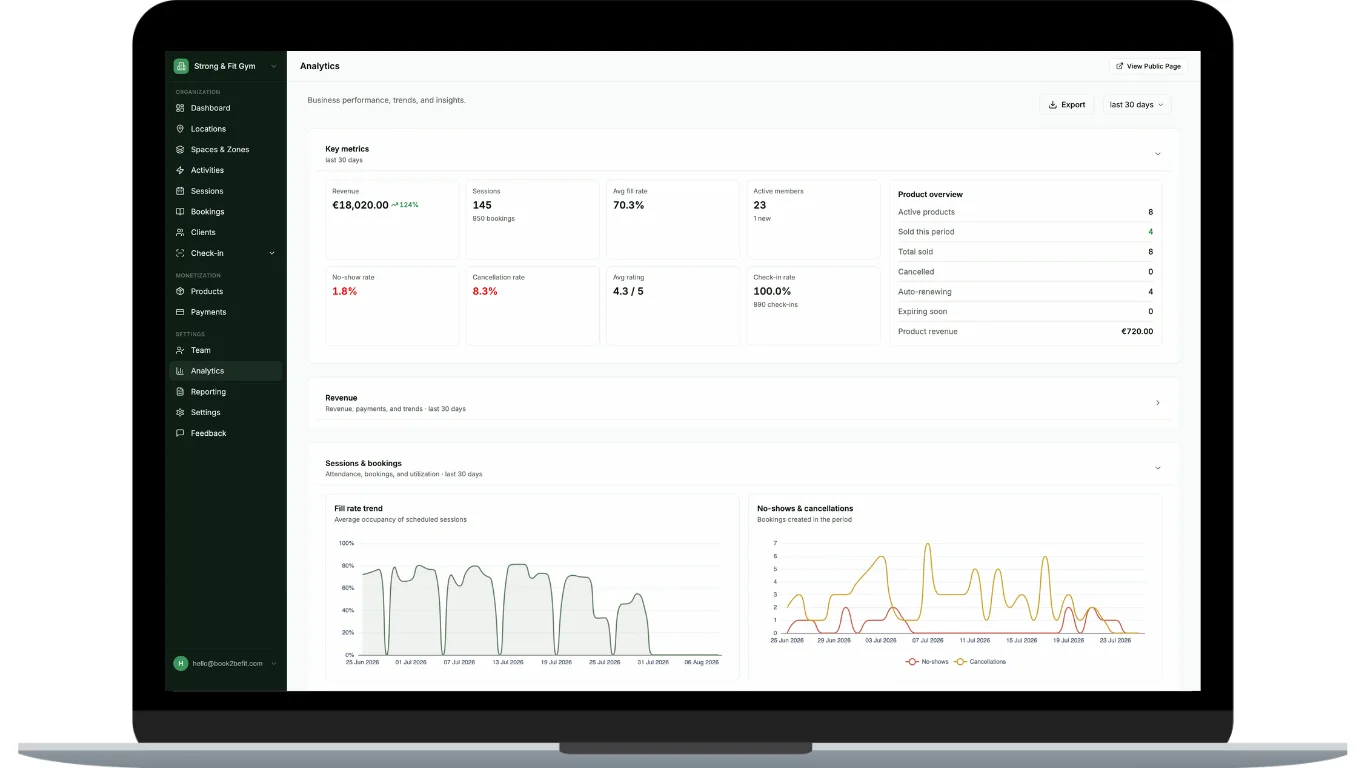Viewport: 1366px width, 768px height.
Task: Click the Sessions calendar icon
Action: pyautogui.click(x=180, y=191)
